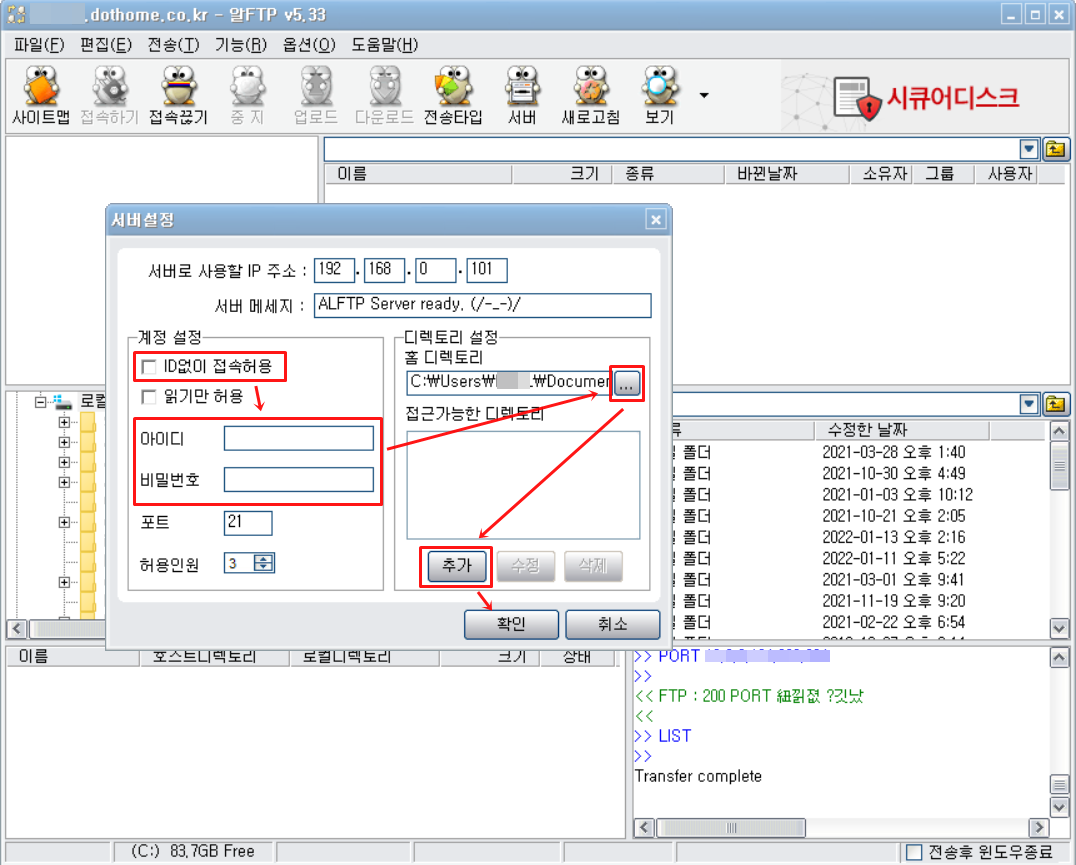Click the 서버 메세지 text field
Image resolution: width=1076 pixels, height=865 pixels.
(482, 305)
